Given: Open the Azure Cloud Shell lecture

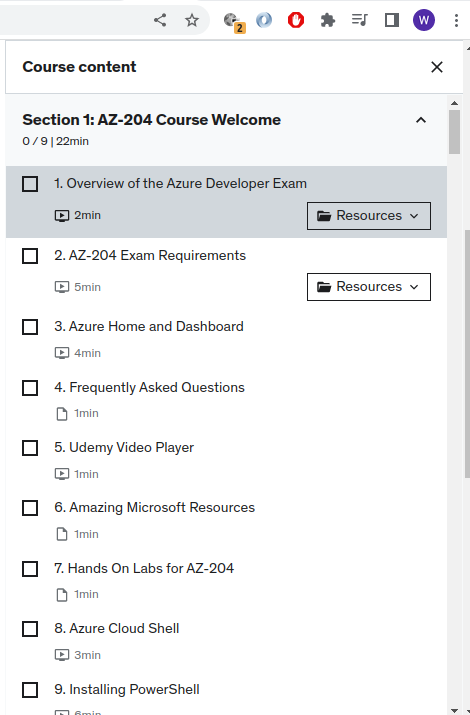Looking at the screenshot, I should pos(117,628).
